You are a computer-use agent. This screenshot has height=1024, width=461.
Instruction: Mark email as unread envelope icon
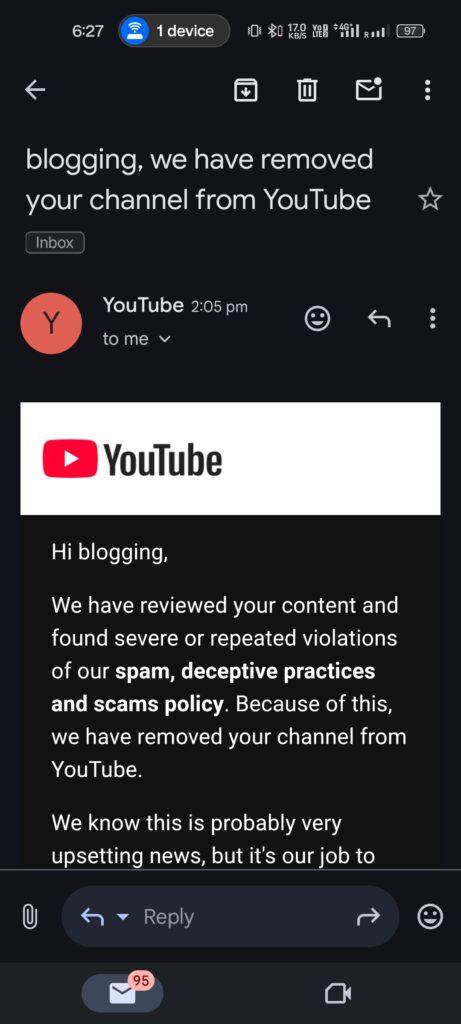(369, 89)
